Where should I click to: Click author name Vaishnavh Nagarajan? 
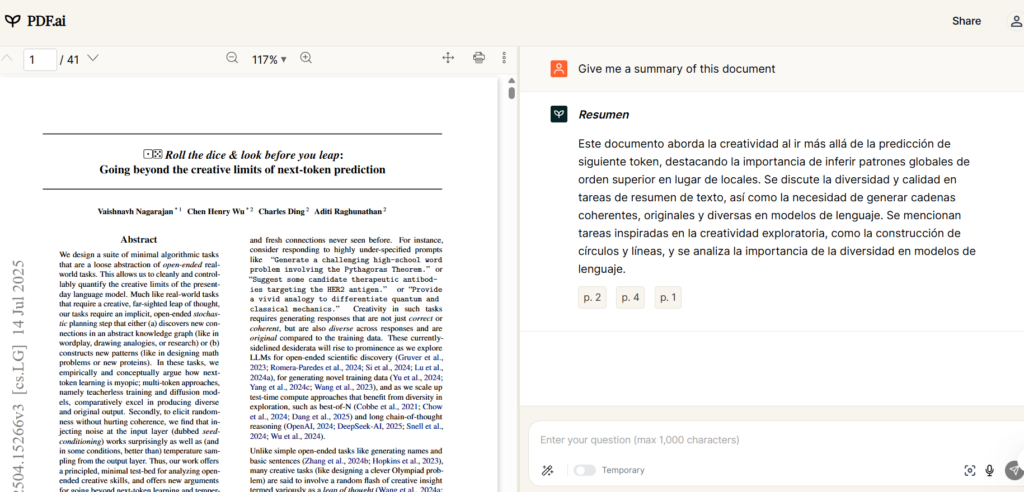click(x=136, y=211)
